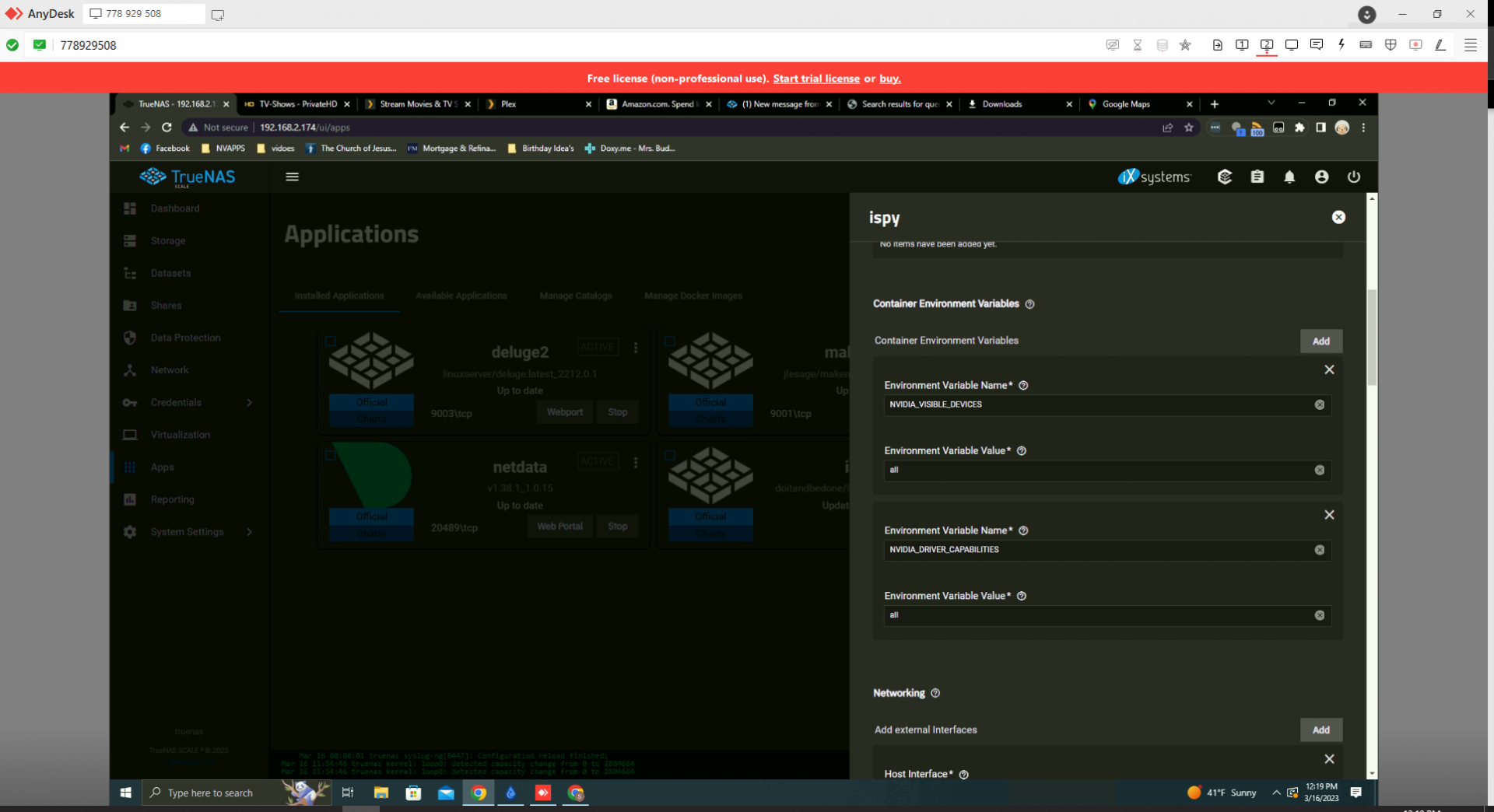Show help for Networking section

[935, 693]
